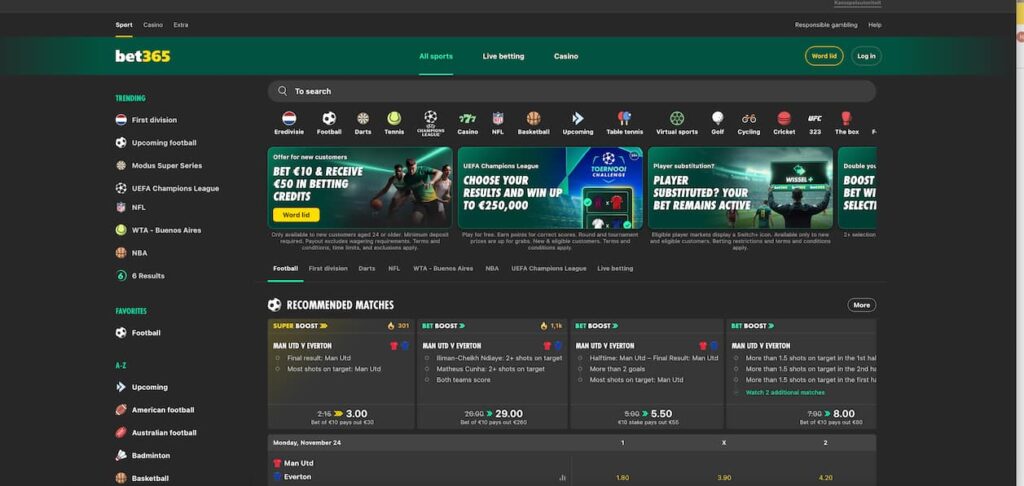The height and width of the screenshot is (486, 1024).
Task: Select the Football tab below banners
Action: 285,268
